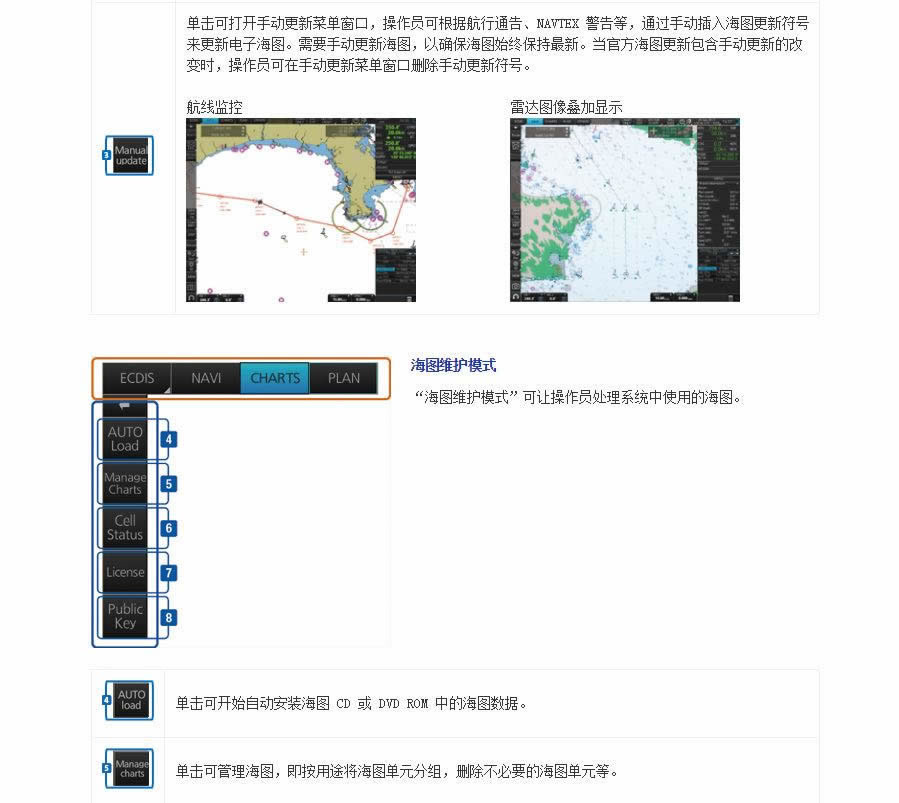Open the radar image overlay screenshot
This screenshot has width=899, height=803.
[x=624, y=210]
